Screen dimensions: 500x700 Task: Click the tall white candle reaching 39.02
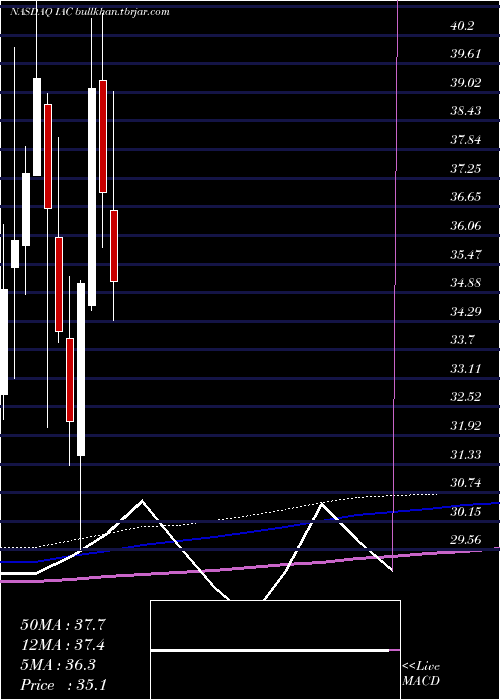tap(92, 197)
